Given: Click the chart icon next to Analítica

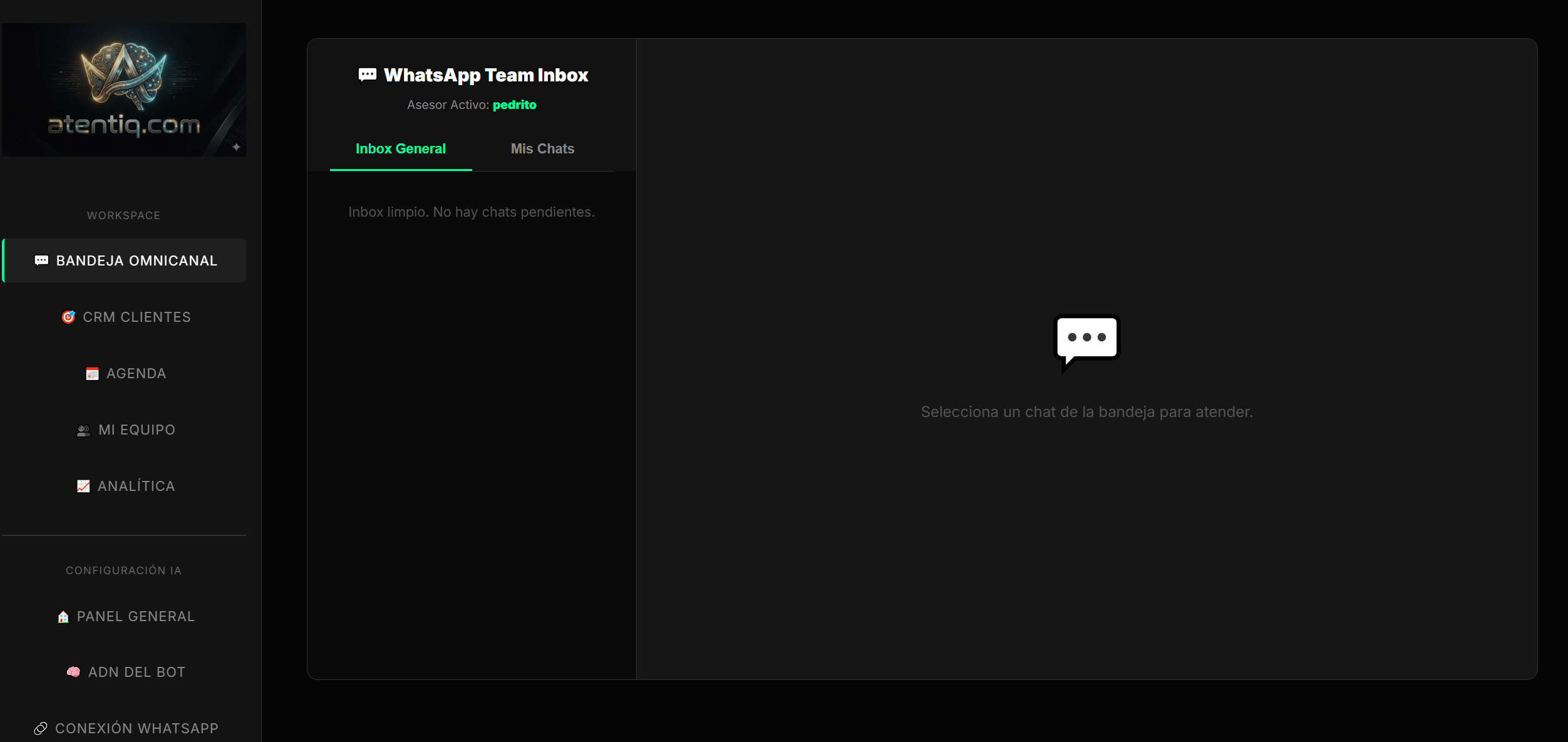Looking at the screenshot, I should pyautogui.click(x=83, y=486).
